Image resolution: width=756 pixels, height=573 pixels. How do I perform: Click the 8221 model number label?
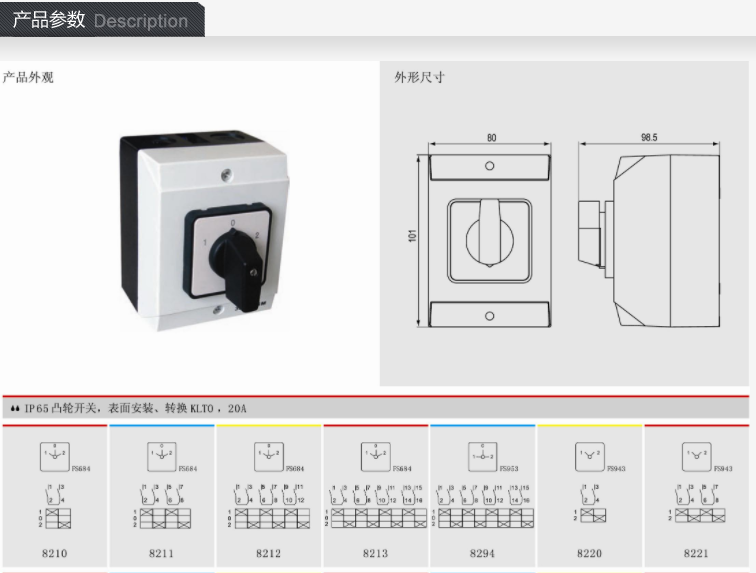point(696,552)
